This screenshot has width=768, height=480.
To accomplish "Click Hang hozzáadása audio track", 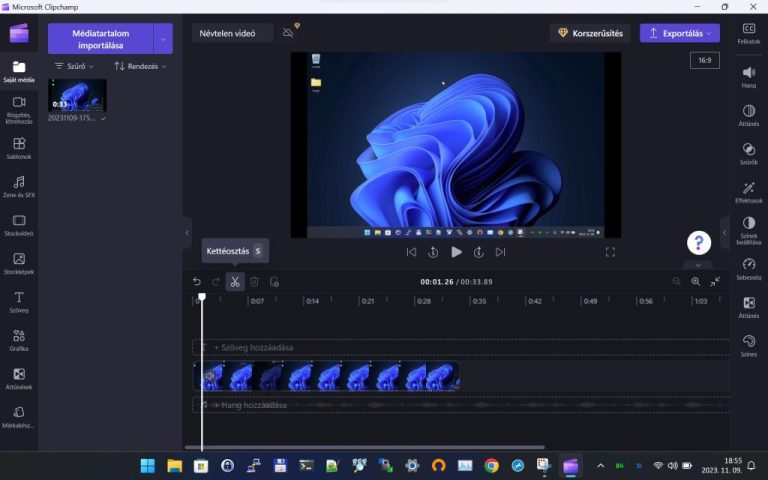I will (x=460, y=405).
